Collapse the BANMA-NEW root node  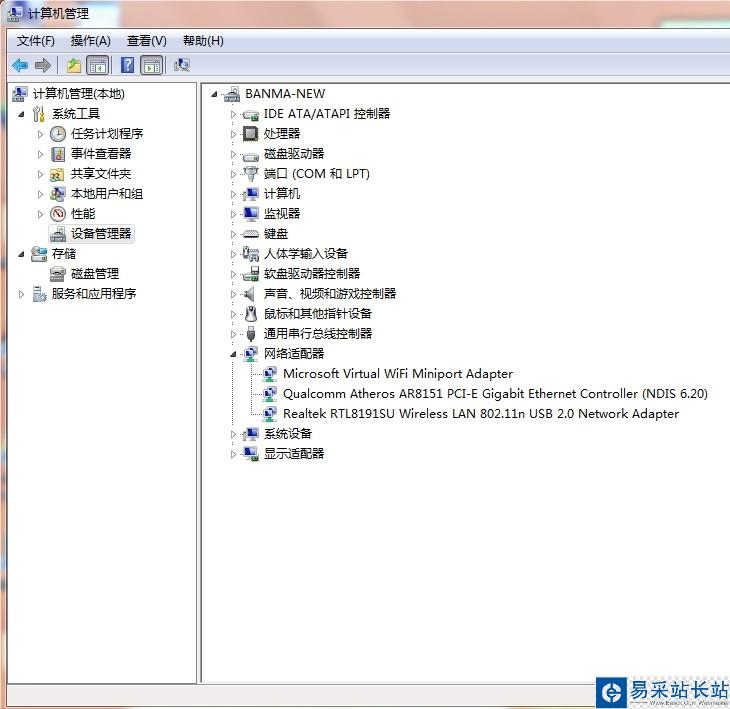[x=214, y=95]
